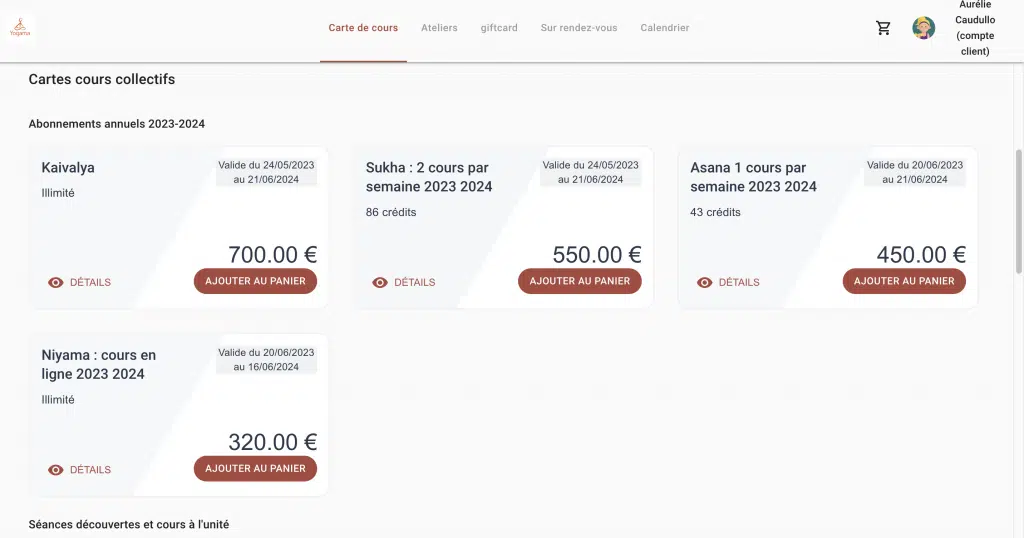Click the Yogatva logo in header
The image size is (1024, 538).
(20, 29)
